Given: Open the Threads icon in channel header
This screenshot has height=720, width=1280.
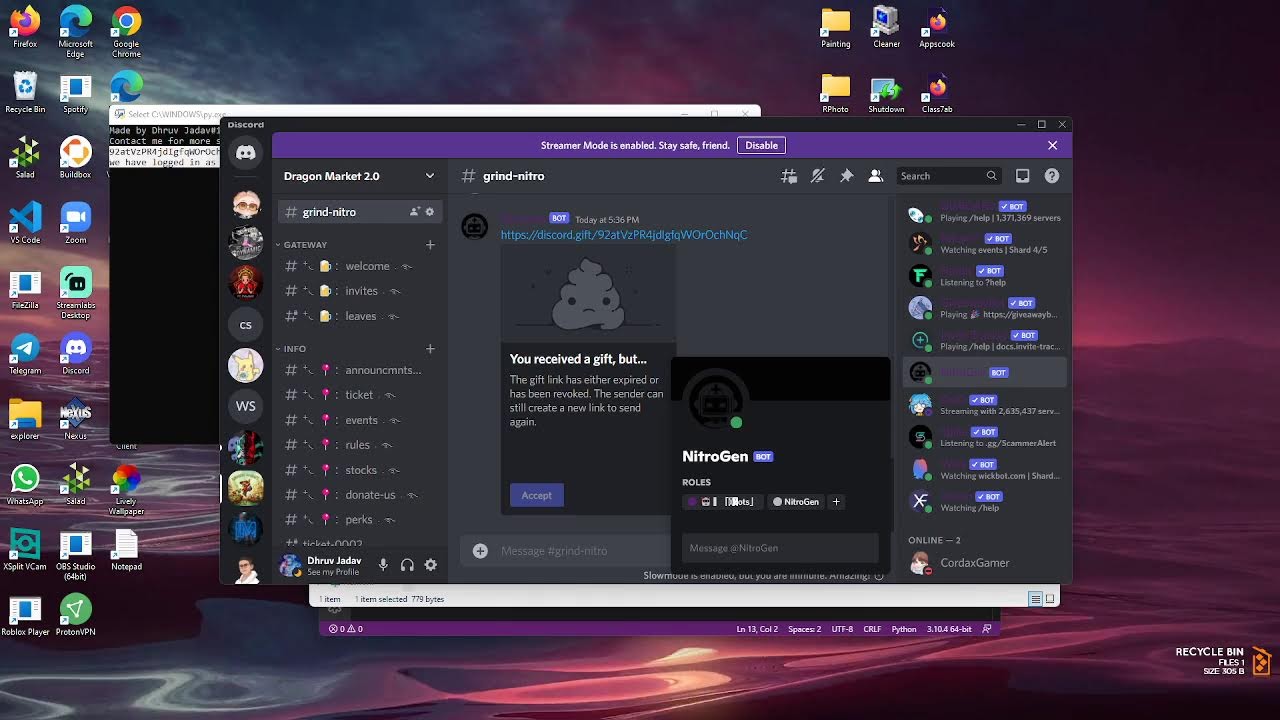Looking at the screenshot, I should point(789,176).
